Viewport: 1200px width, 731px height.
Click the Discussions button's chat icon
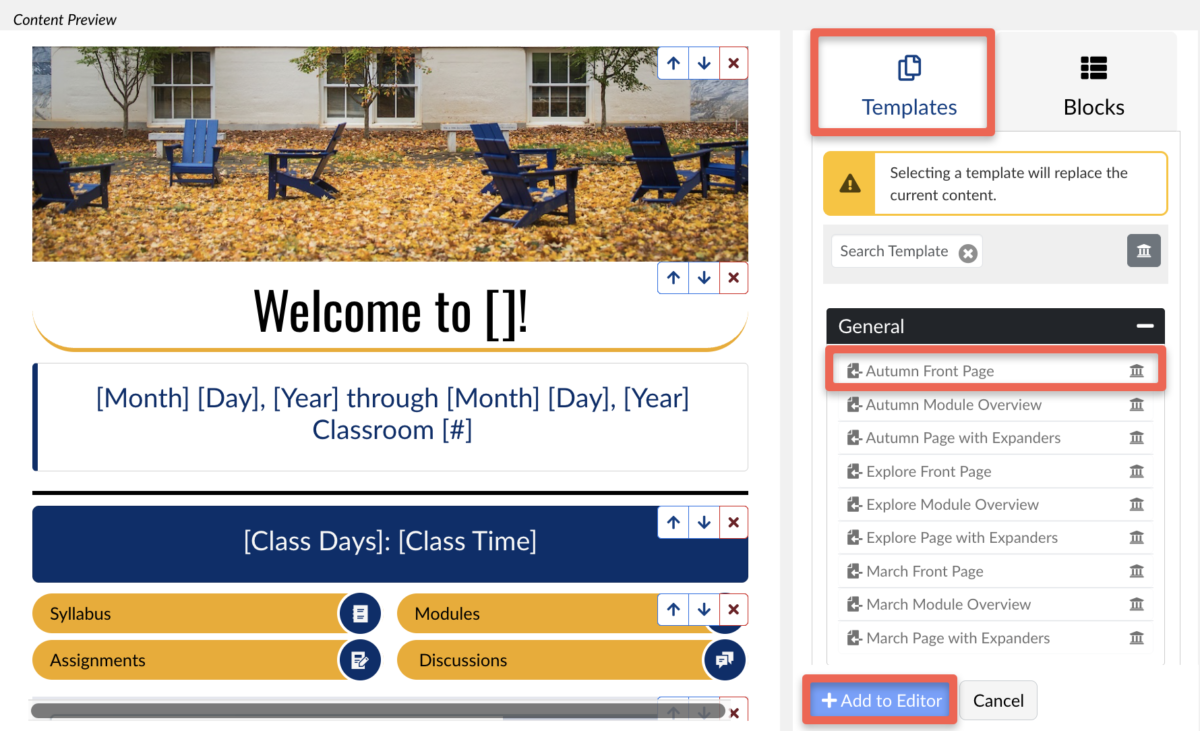coord(724,660)
